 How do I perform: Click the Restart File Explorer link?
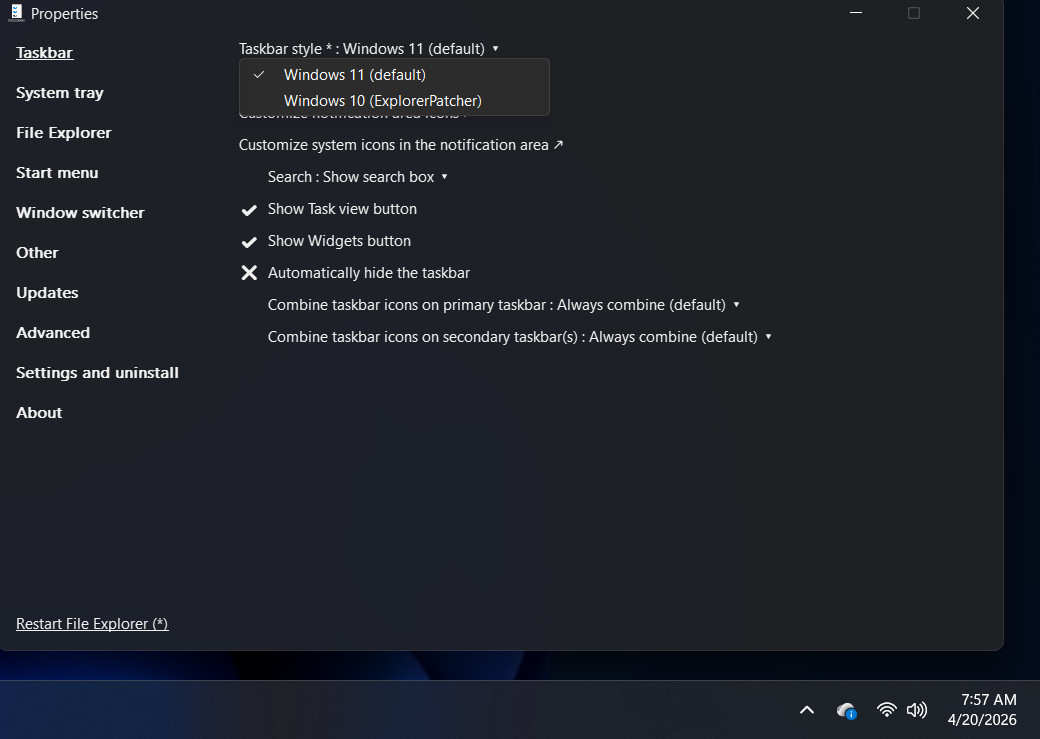pos(91,623)
